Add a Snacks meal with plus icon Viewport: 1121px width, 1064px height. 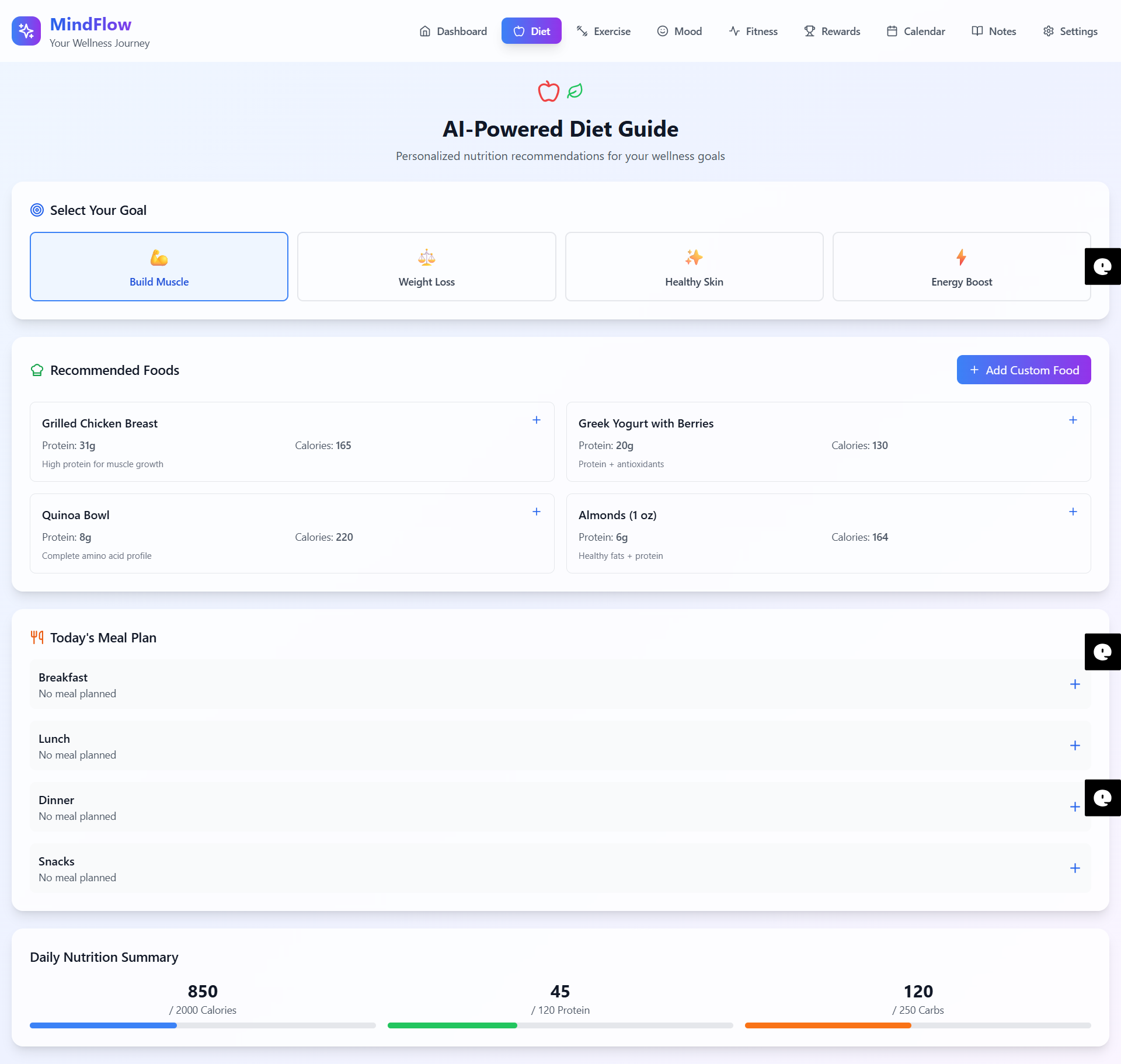click(x=1074, y=868)
